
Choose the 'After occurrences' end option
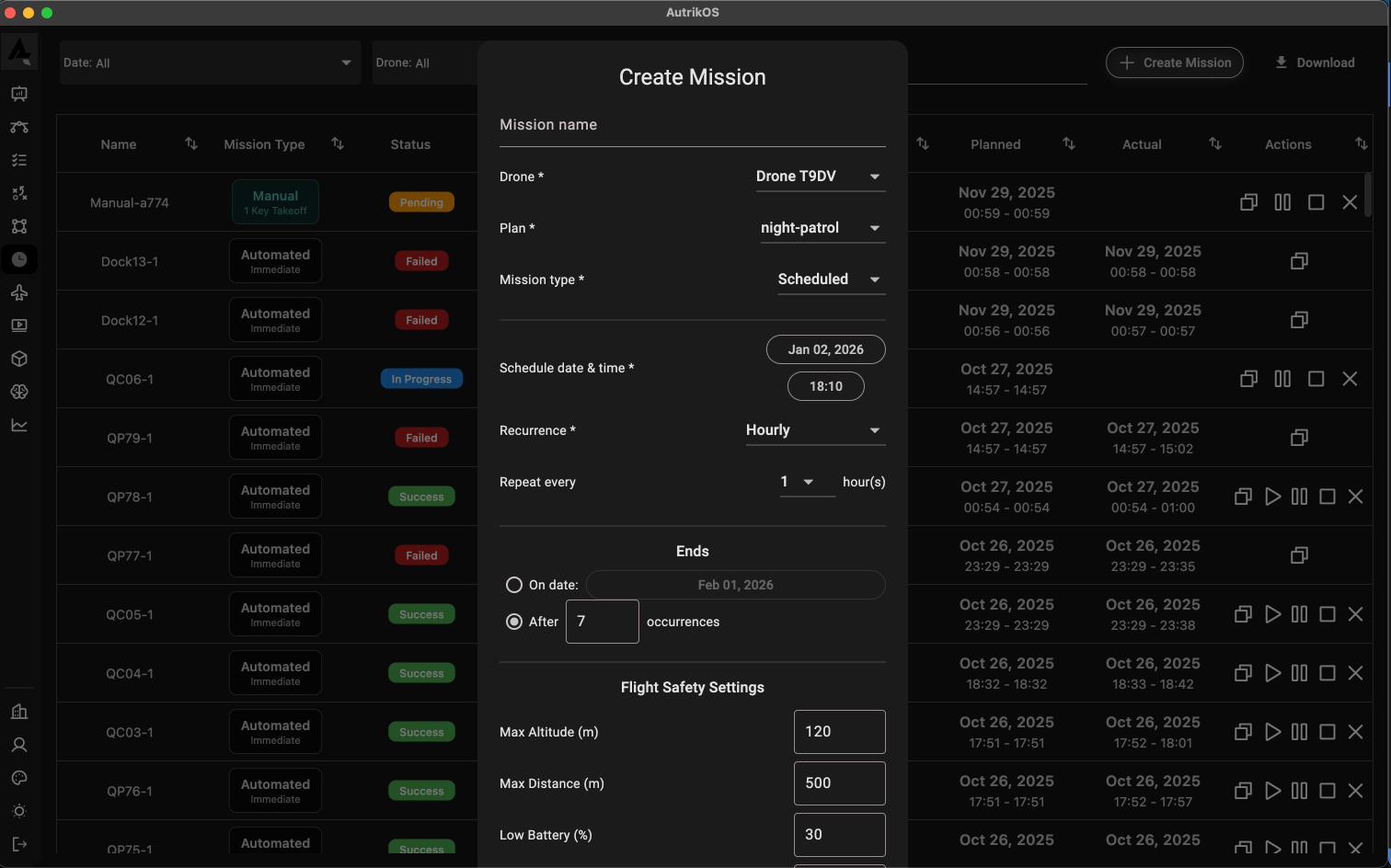point(514,622)
